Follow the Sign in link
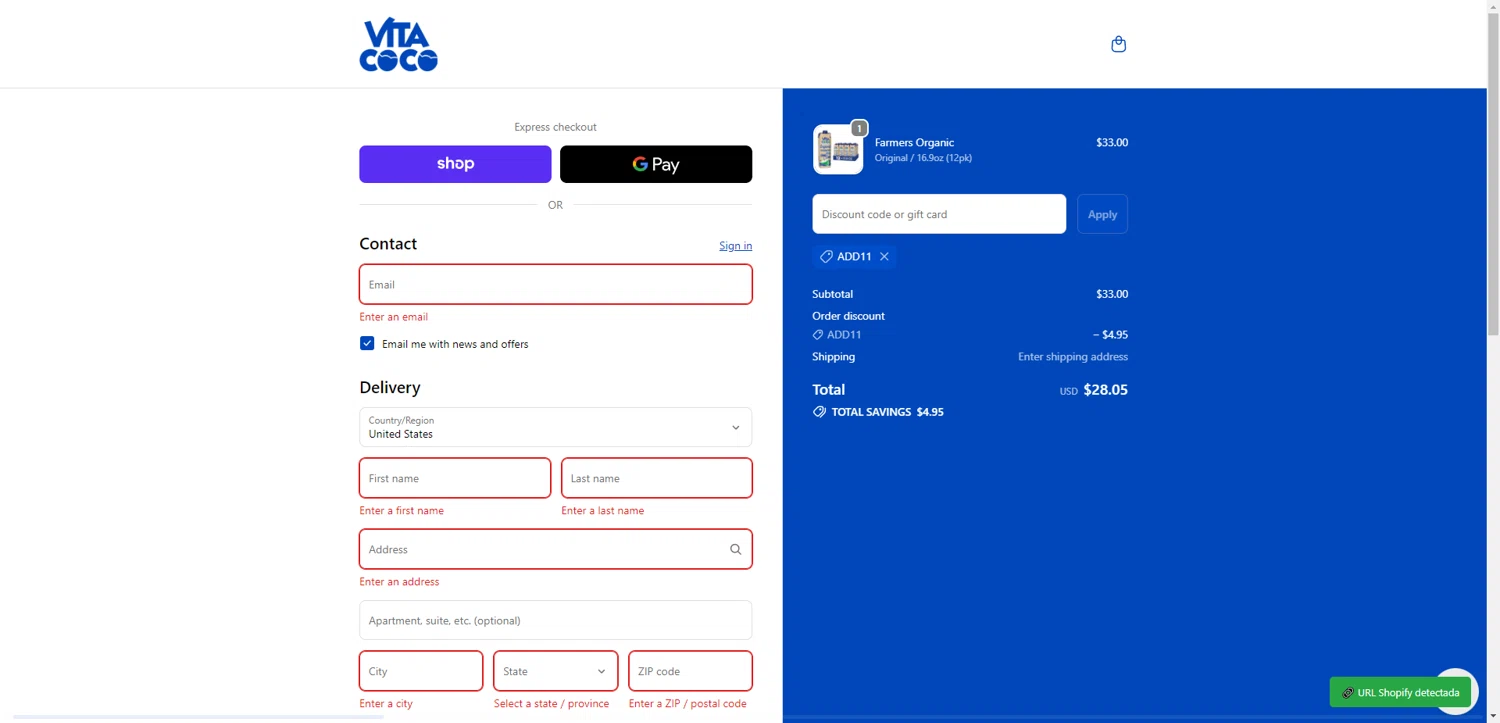 [735, 246]
